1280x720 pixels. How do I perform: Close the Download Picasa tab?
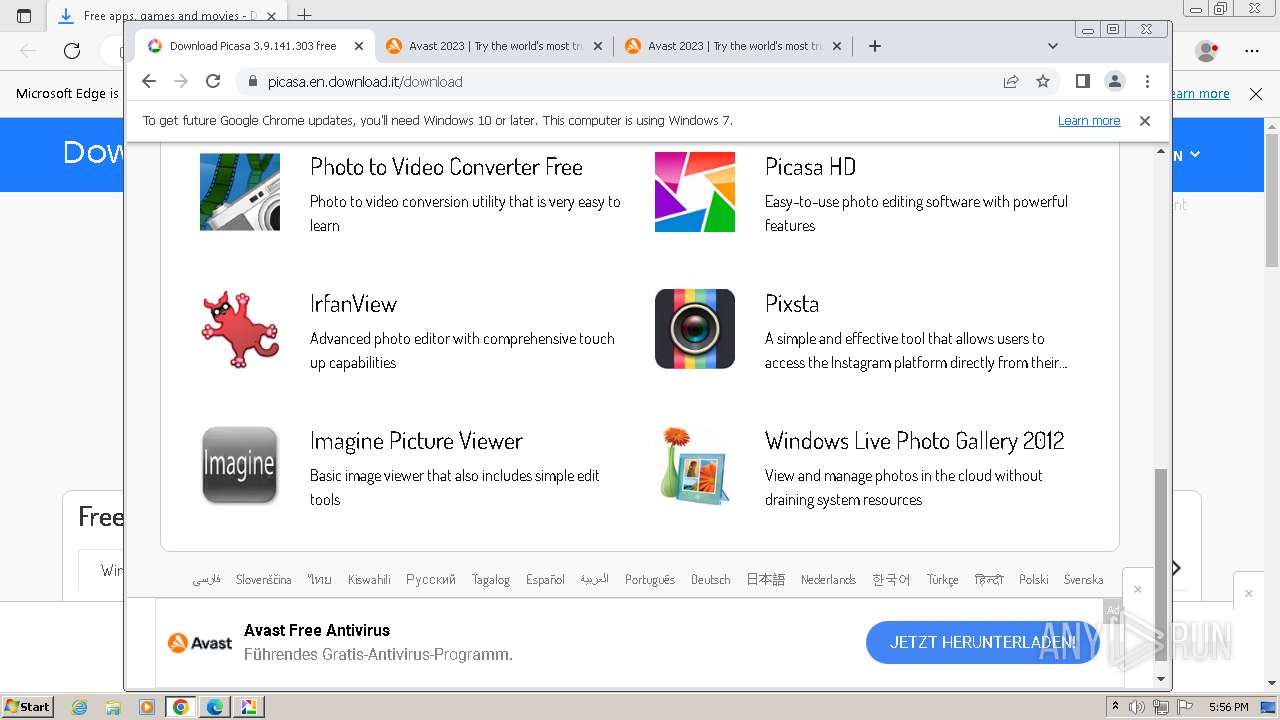[x=359, y=46]
